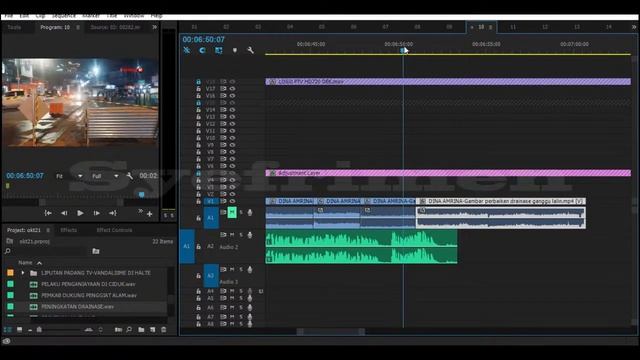Toggle lock on track V14
The width and height of the screenshot is (640, 360).
[198, 110]
